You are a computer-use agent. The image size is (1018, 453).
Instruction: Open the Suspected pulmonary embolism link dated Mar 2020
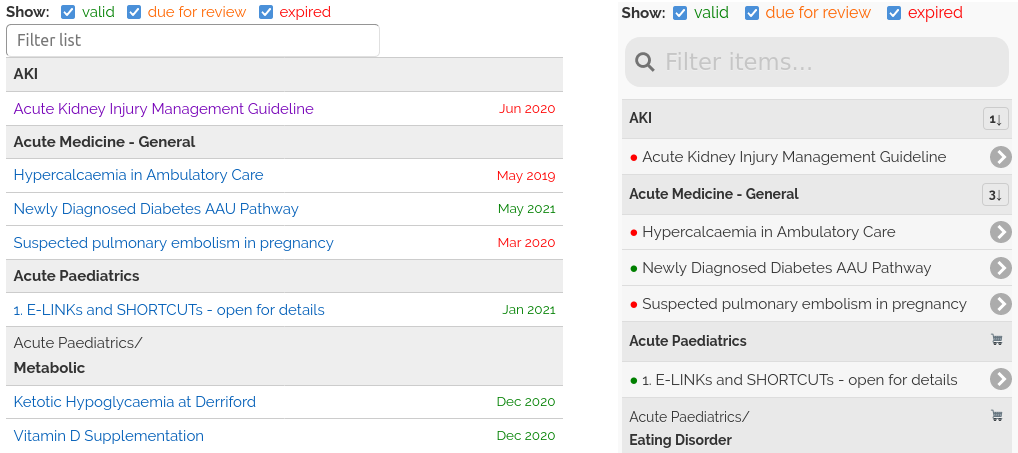(x=174, y=243)
